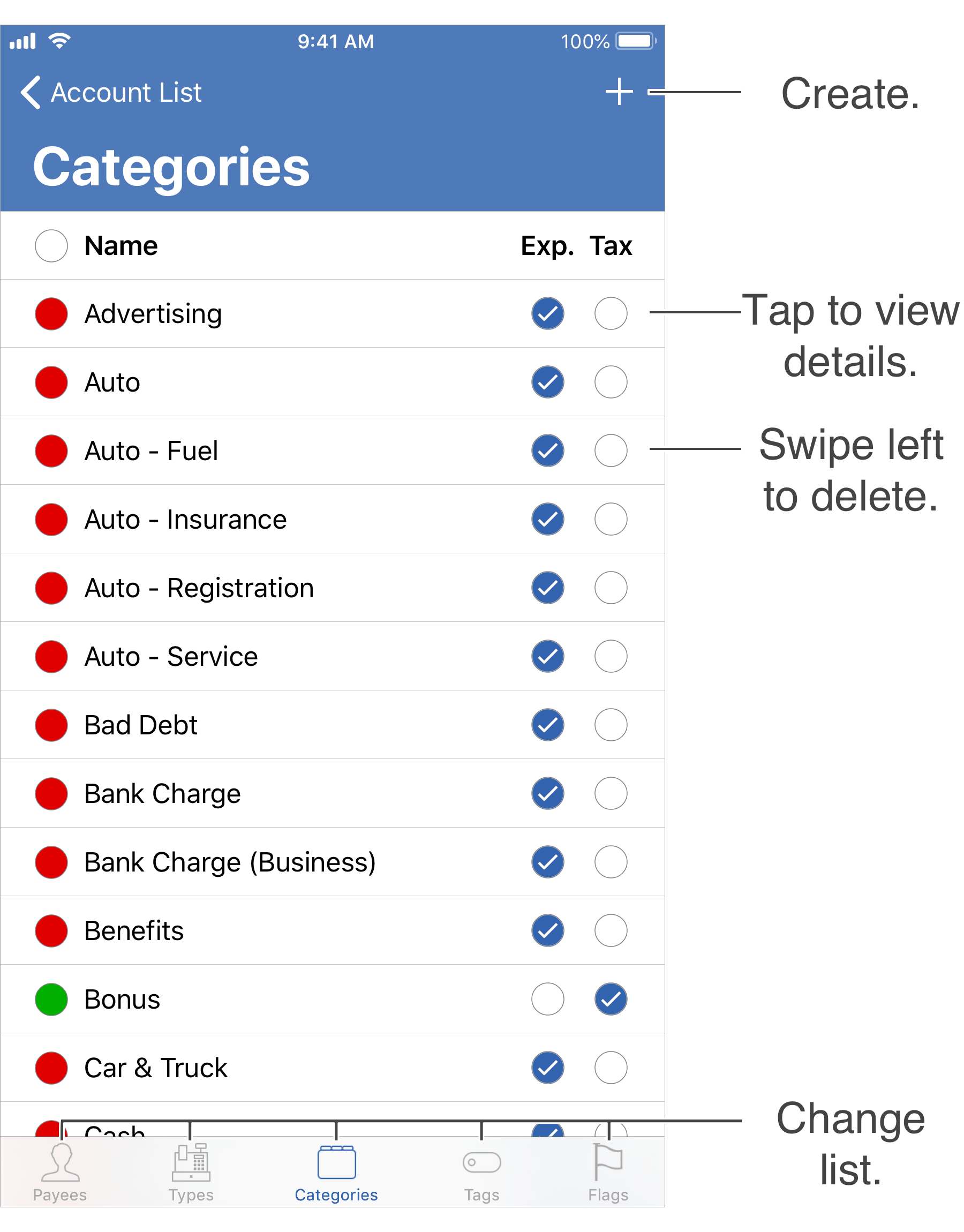The height and width of the screenshot is (1232, 964).
Task: Tap the WiFi status icon
Action: tap(59, 41)
